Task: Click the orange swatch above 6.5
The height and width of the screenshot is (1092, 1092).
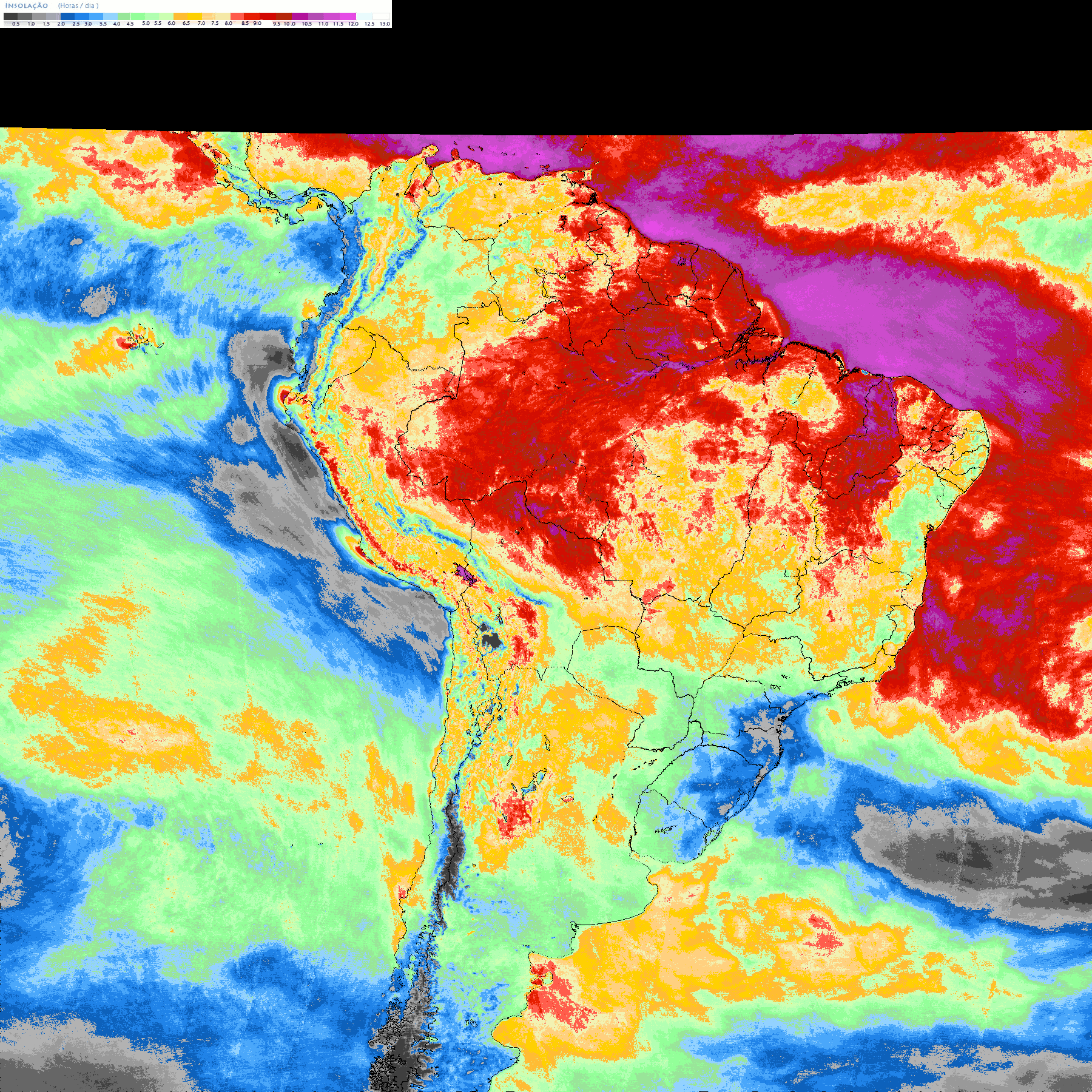Action: coord(180,16)
